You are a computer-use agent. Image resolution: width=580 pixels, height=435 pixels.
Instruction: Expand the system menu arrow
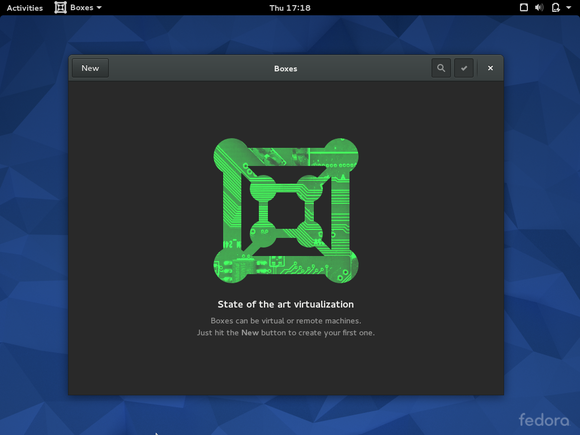click(x=569, y=7)
